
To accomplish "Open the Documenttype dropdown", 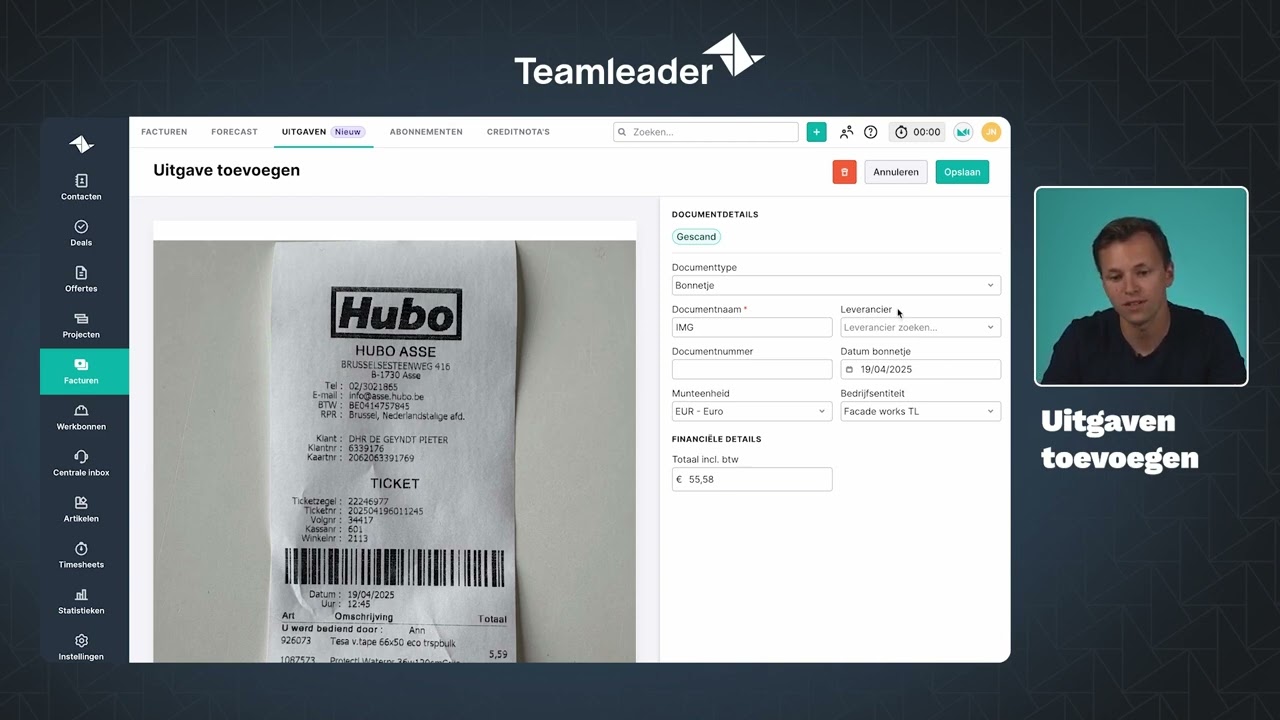I will [836, 286].
